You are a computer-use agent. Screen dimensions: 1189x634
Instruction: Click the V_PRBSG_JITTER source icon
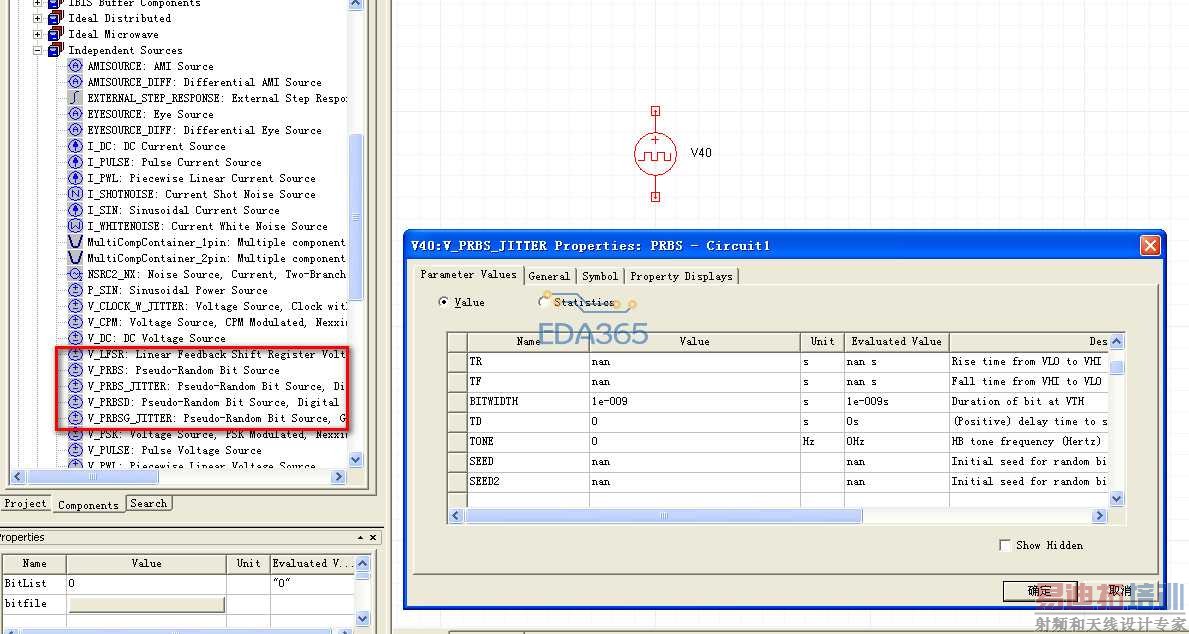[75, 418]
